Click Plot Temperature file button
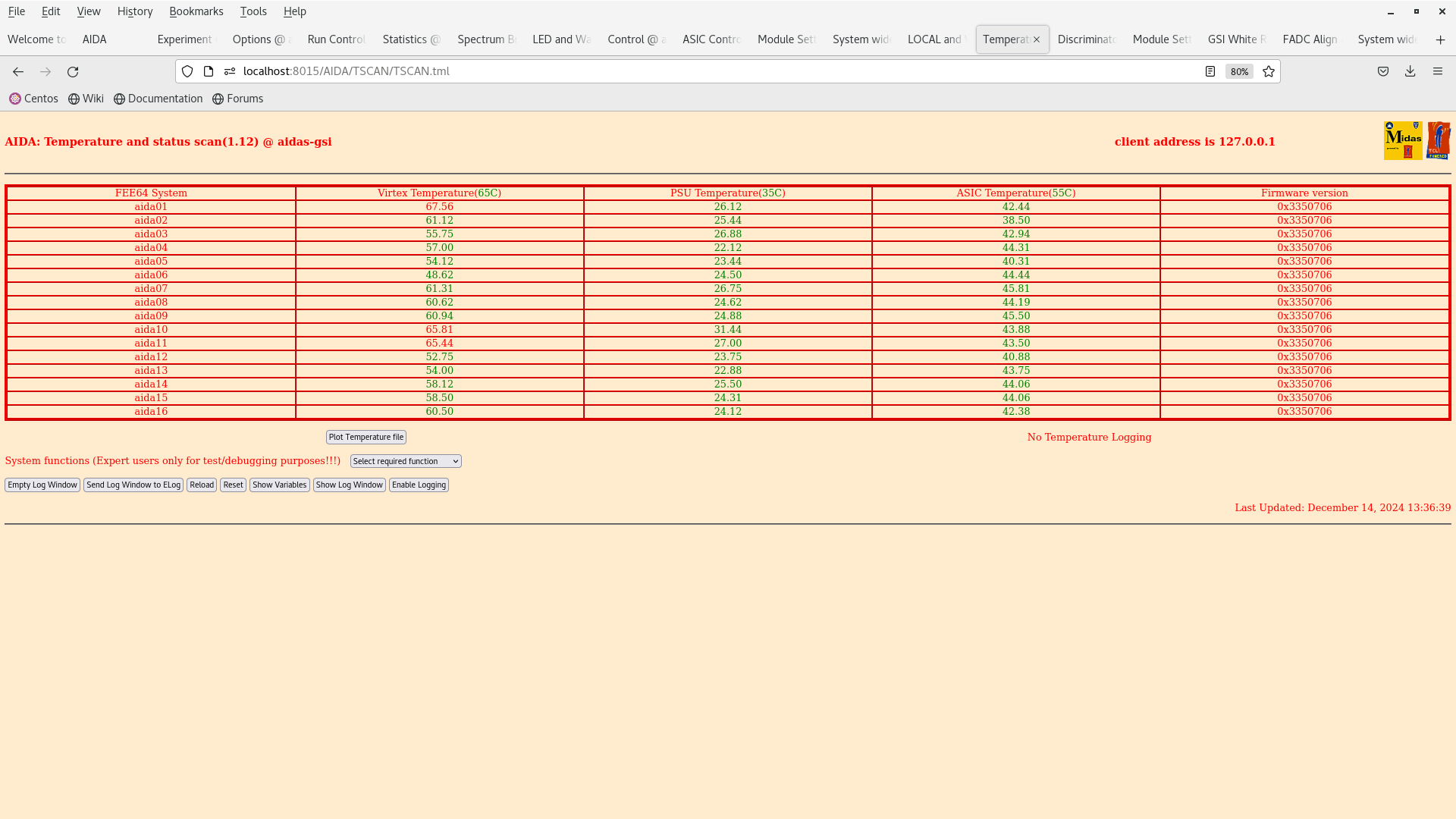 [x=365, y=436]
